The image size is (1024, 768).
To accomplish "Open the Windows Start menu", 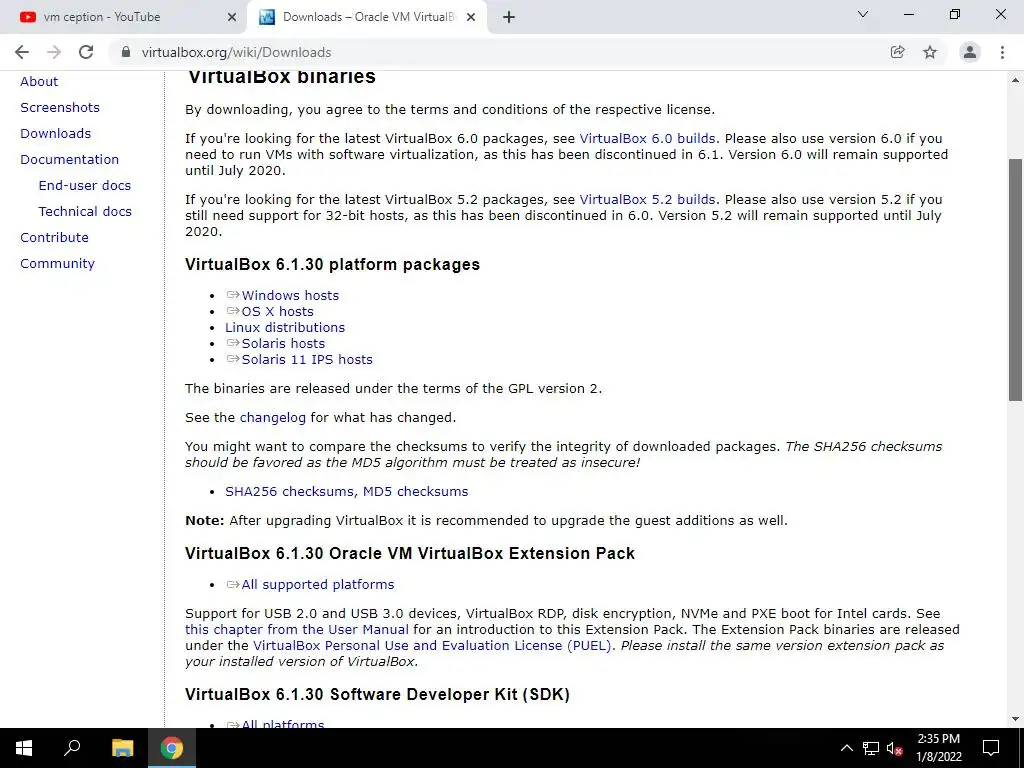I will (24, 748).
